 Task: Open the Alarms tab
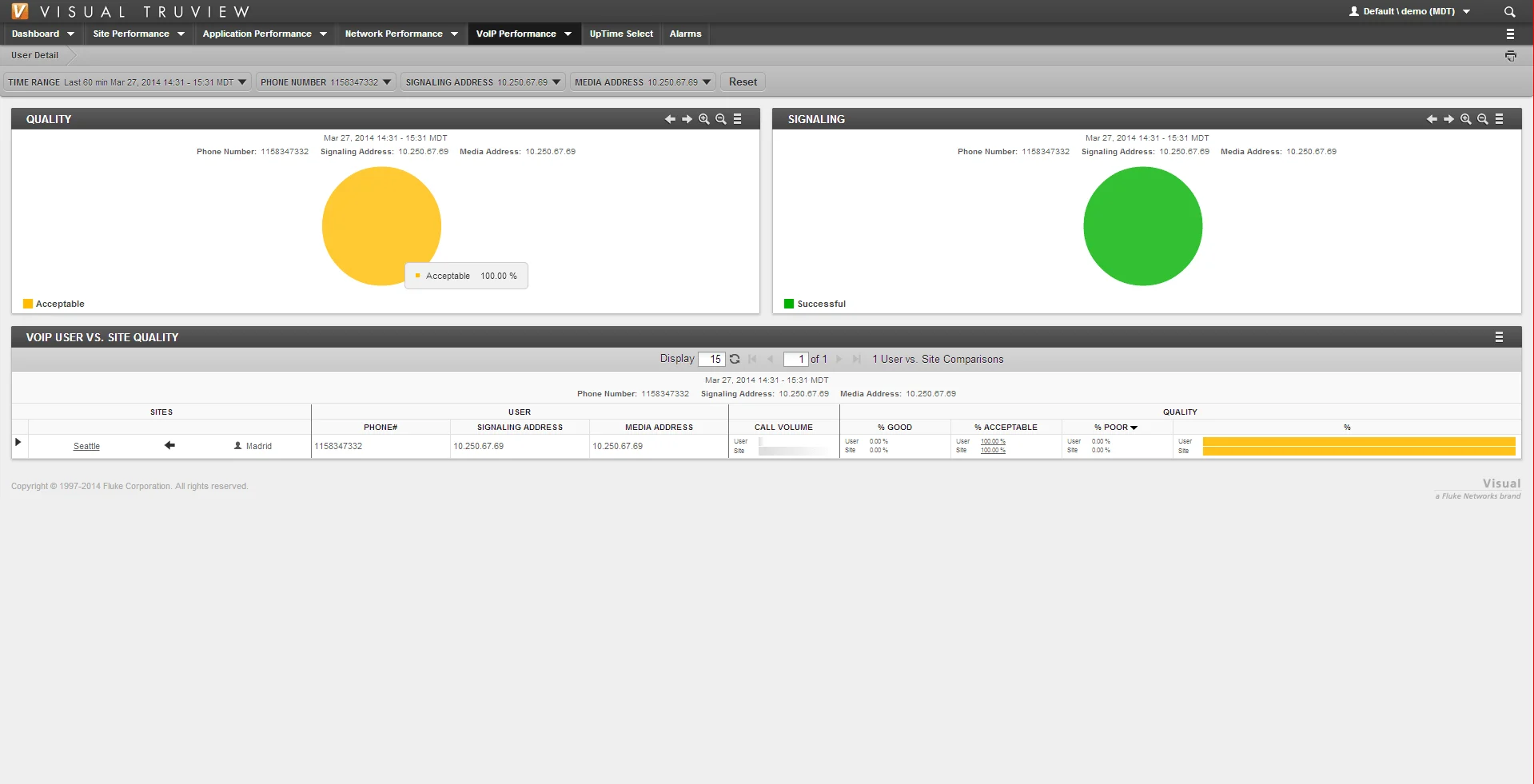point(686,34)
